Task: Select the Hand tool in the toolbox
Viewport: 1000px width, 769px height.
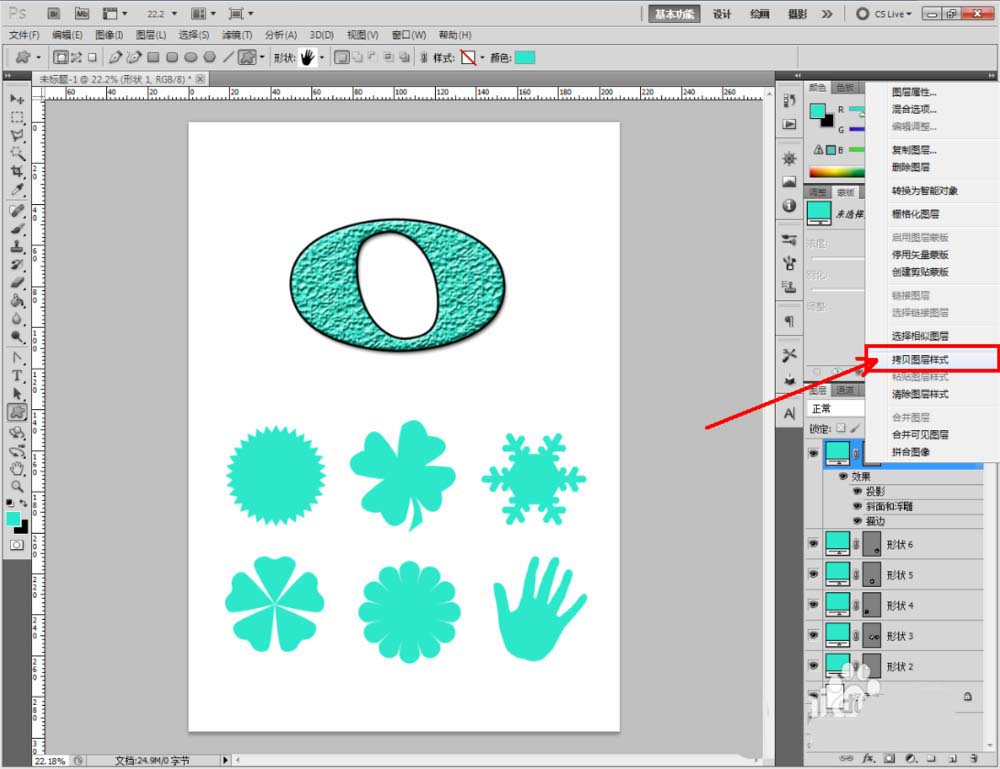Action: (x=17, y=469)
